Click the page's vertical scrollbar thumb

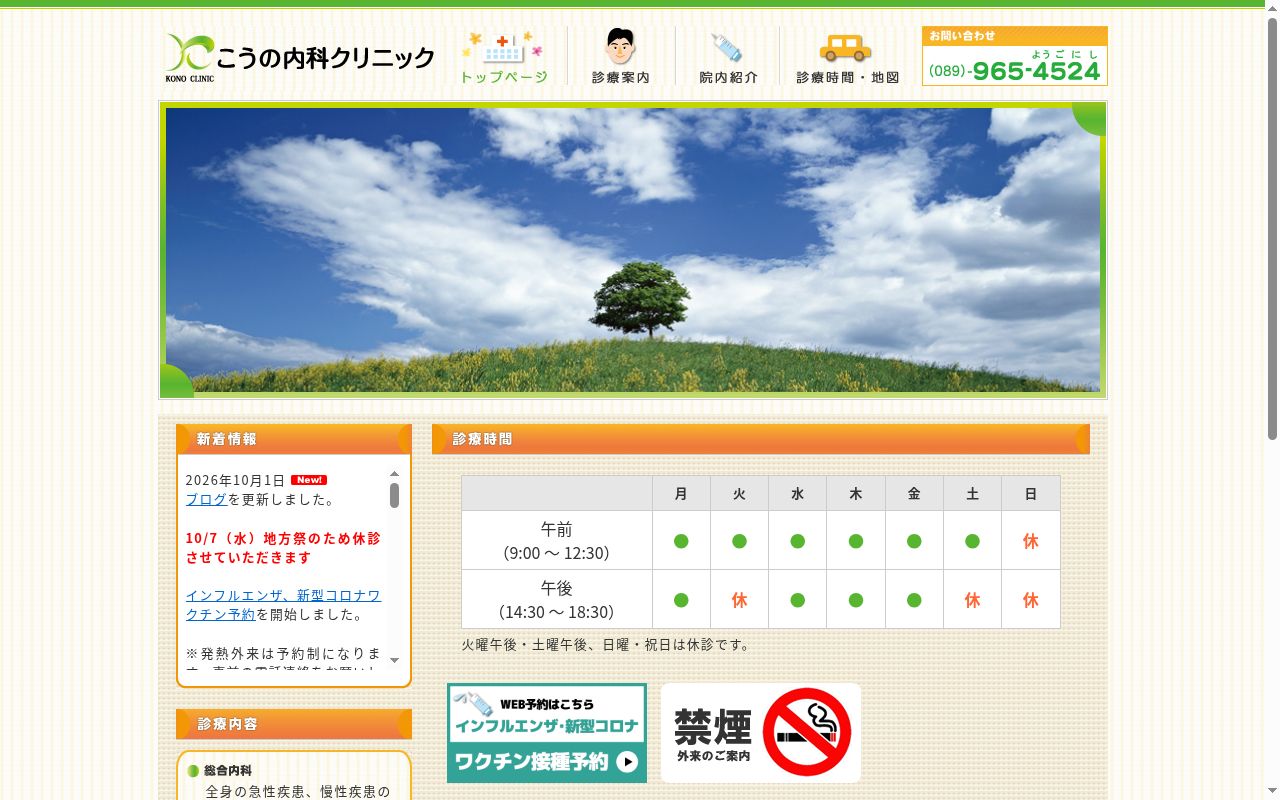coord(1272,229)
